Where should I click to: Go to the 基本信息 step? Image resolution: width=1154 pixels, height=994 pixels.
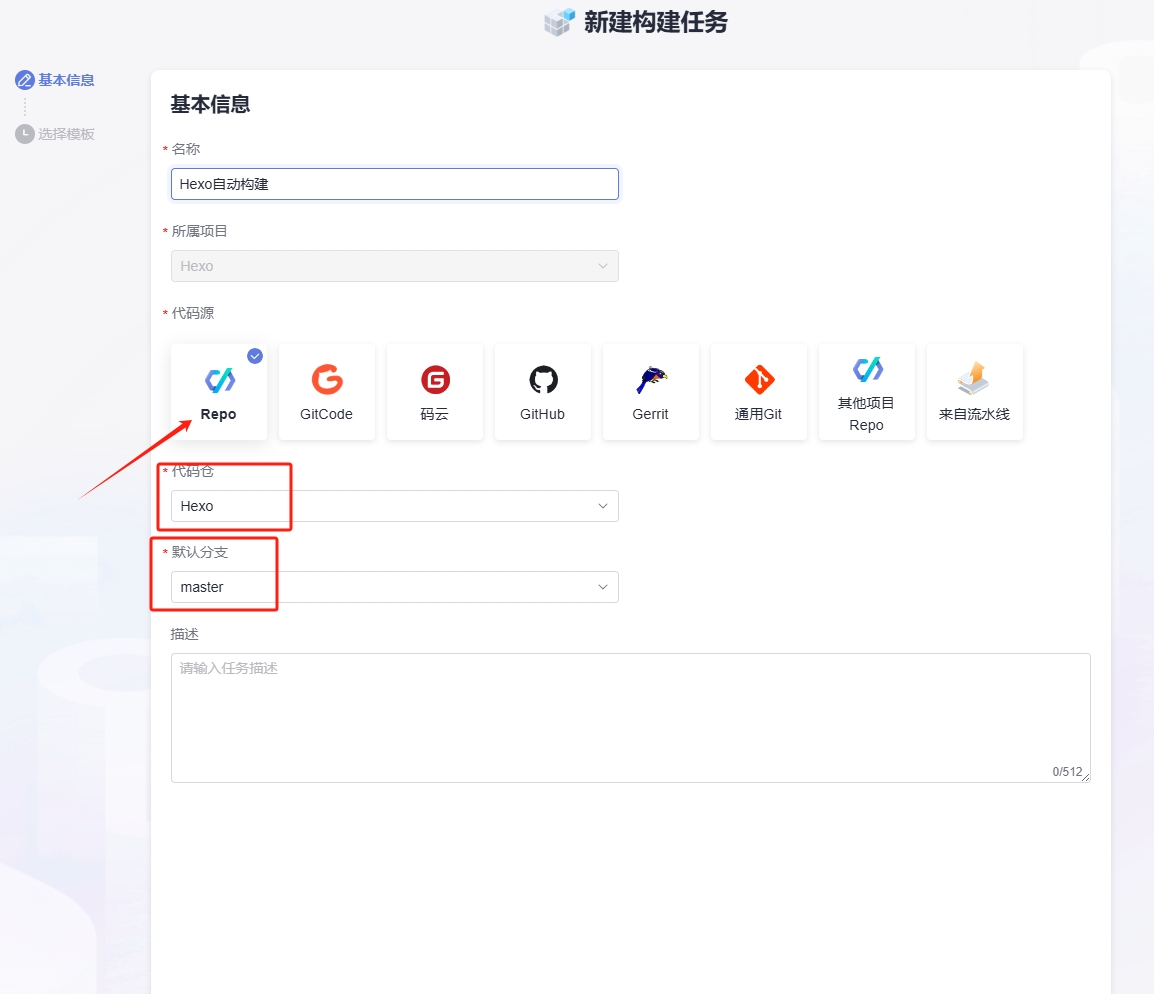coord(66,80)
